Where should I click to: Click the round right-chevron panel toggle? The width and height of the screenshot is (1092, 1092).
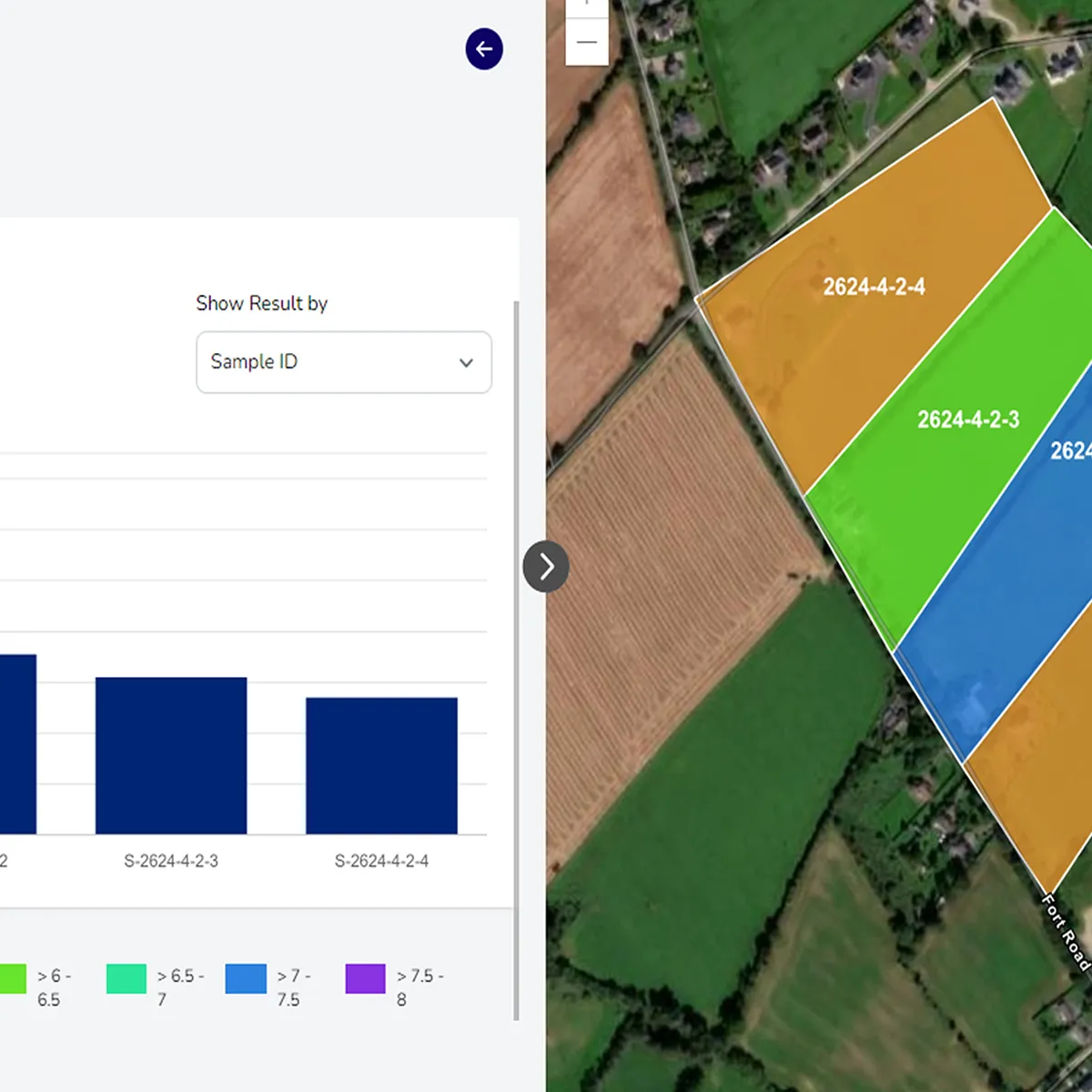(x=546, y=566)
